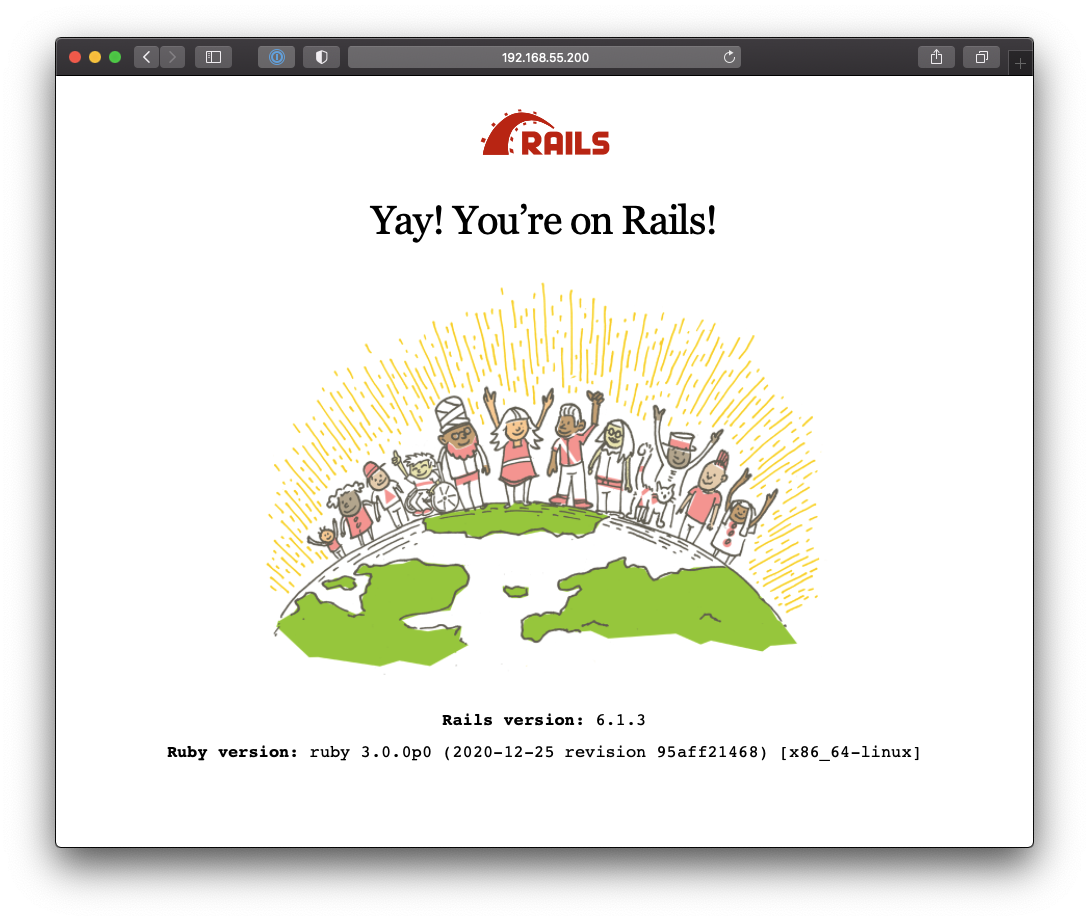
Task: Click the address bar showing 192.168.55.200
Action: (544, 57)
